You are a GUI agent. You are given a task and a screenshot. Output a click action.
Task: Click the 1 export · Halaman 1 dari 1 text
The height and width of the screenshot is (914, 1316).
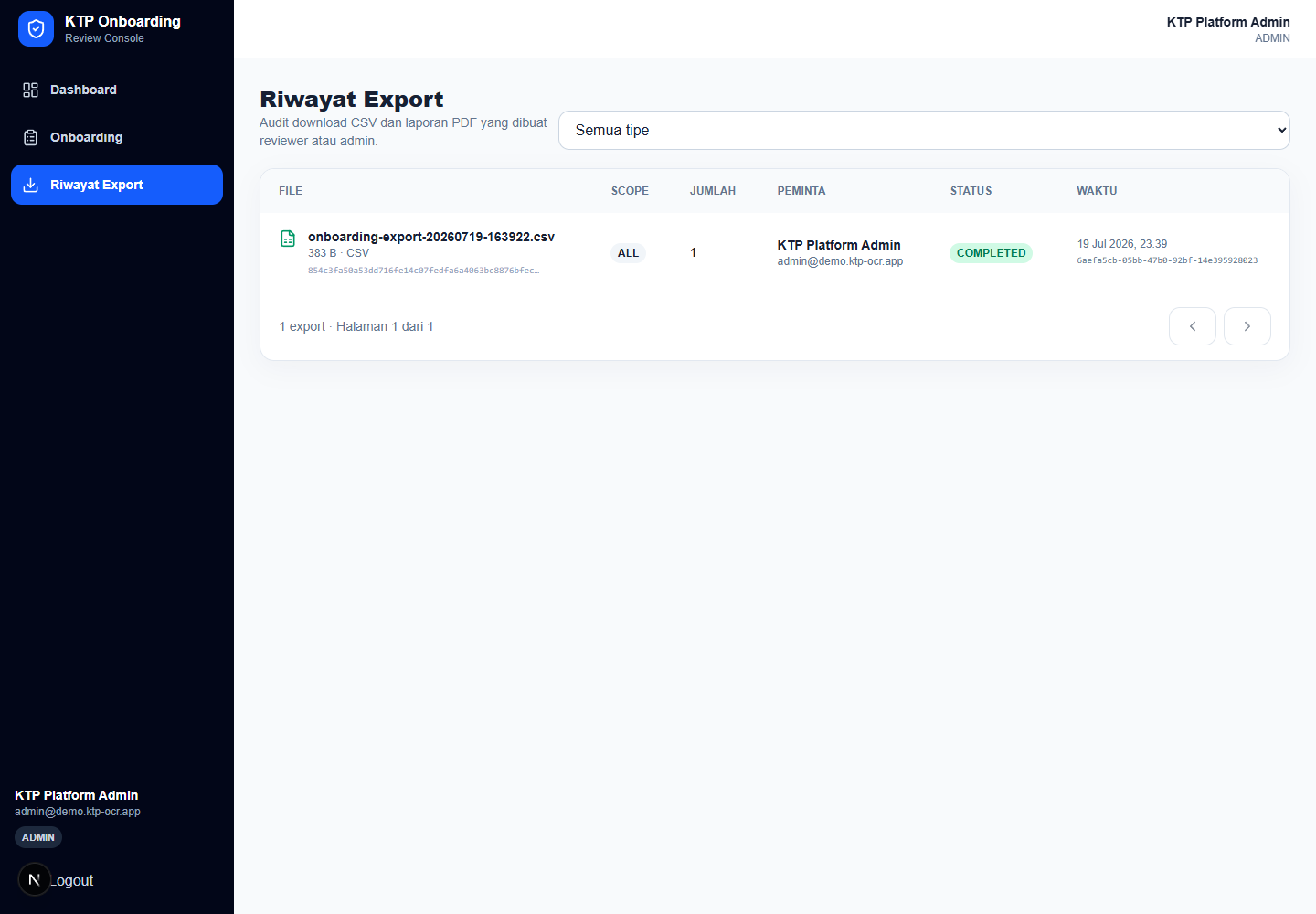point(356,326)
